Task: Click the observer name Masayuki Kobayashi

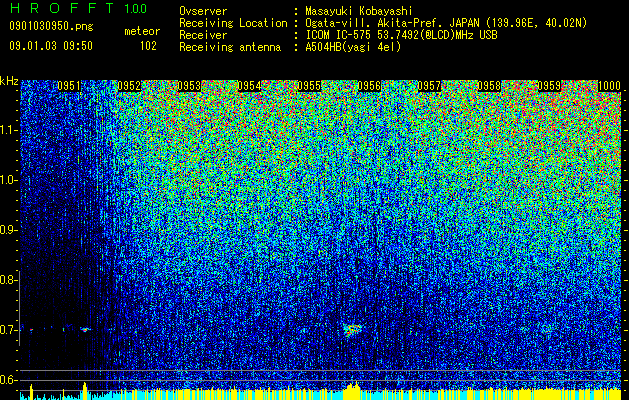Action: pyautogui.click(x=359, y=11)
